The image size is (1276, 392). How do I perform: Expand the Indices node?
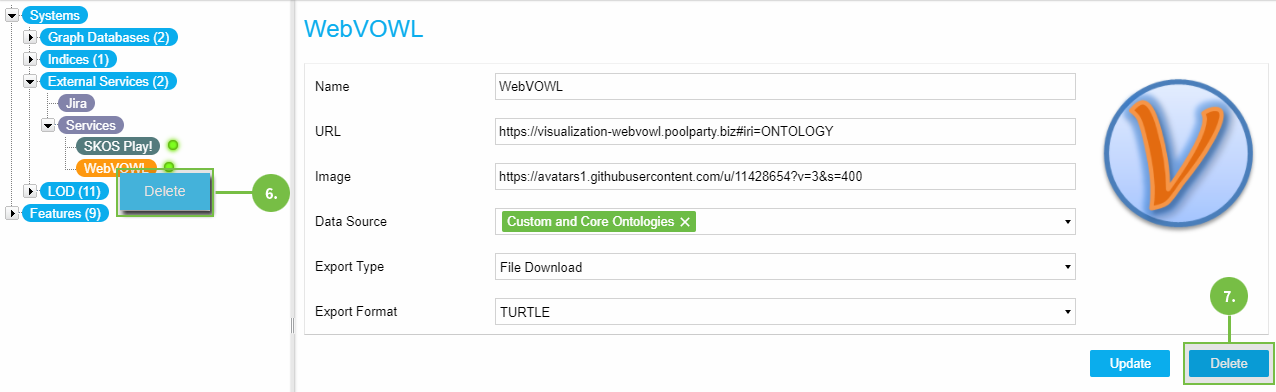coord(30,59)
